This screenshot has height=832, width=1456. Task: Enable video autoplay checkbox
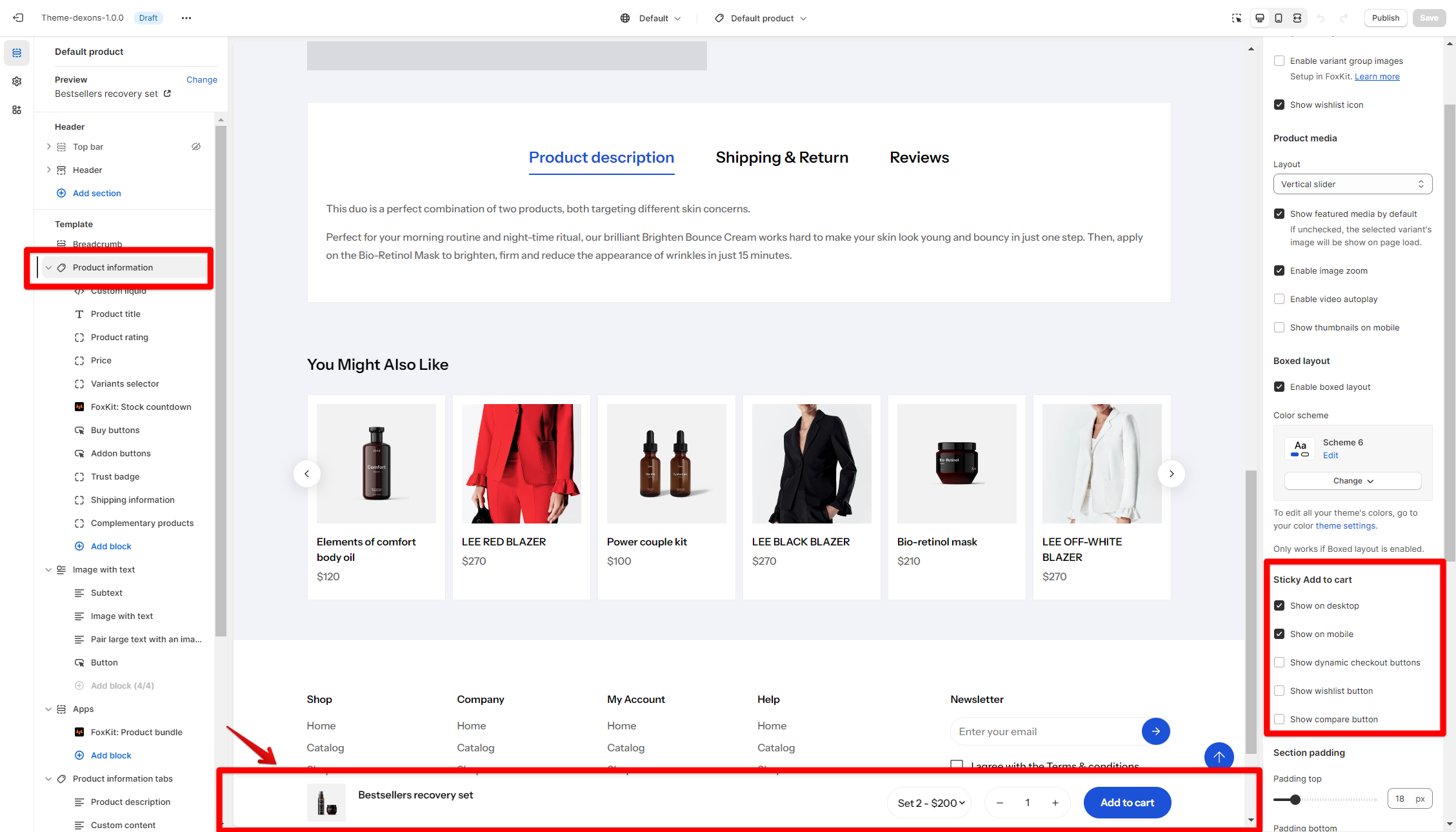click(1279, 299)
